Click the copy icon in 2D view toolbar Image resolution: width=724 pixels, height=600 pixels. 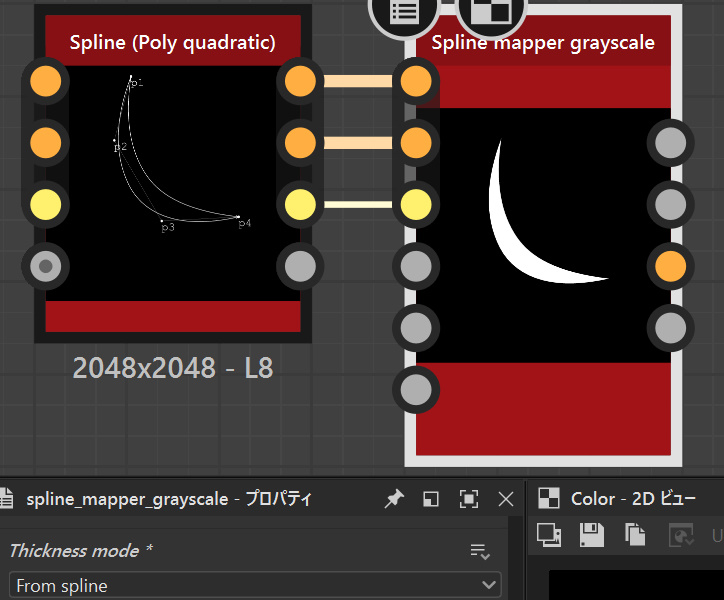click(x=634, y=535)
